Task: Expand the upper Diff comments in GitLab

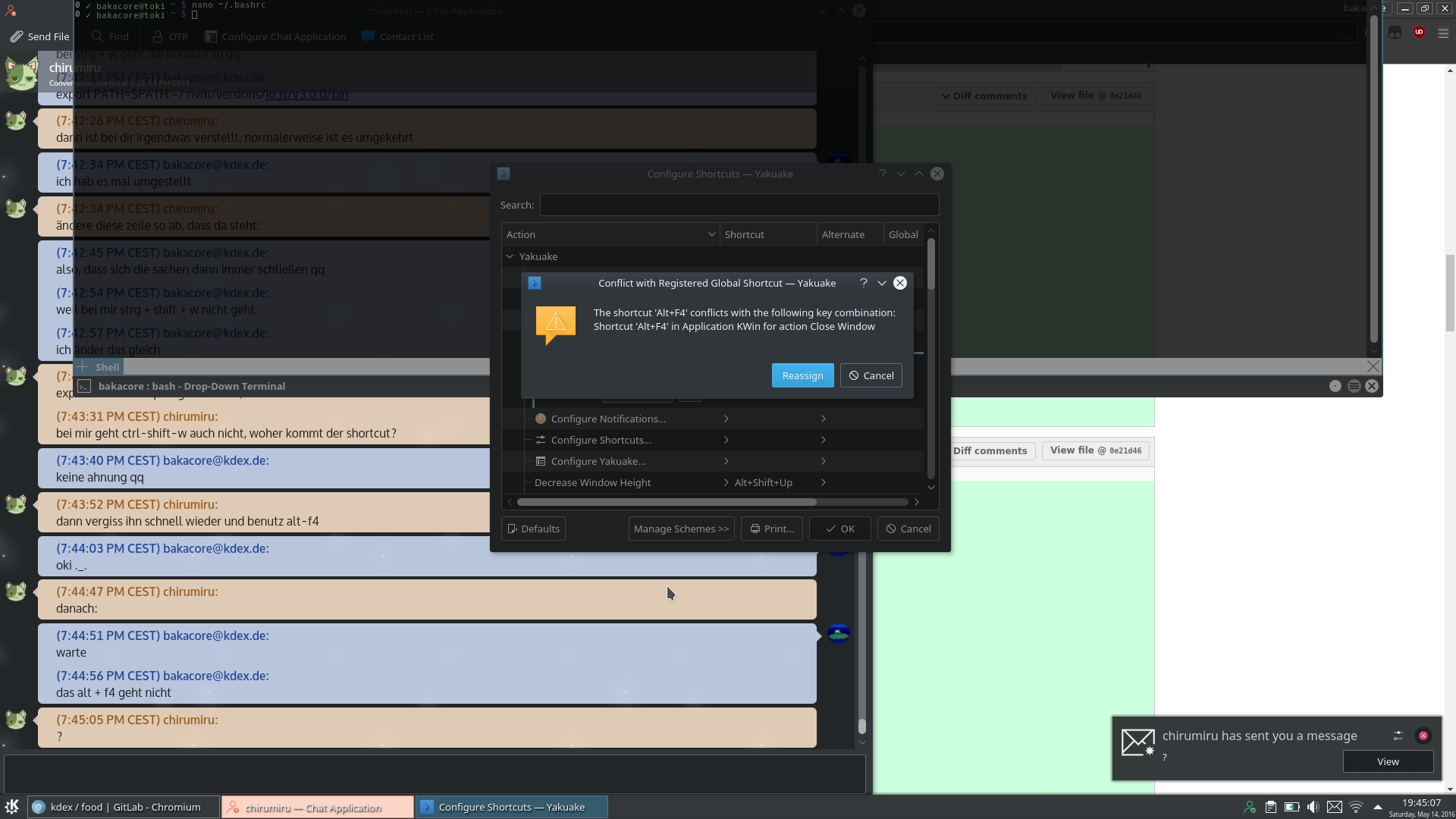Action: pyautogui.click(x=984, y=96)
